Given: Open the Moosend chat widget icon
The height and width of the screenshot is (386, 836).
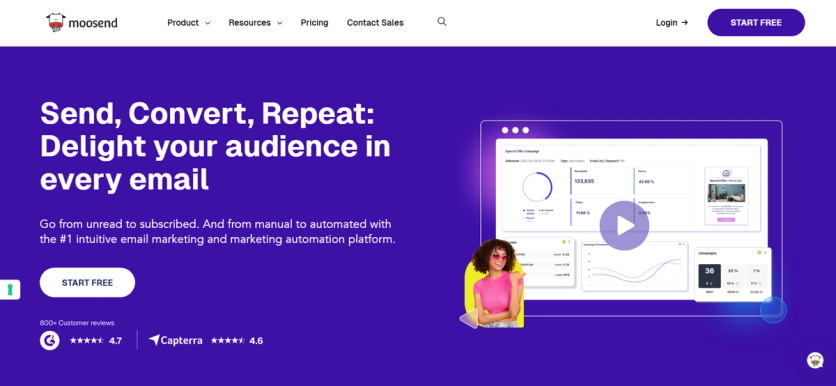Looking at the screenshot, I should point(814,360).
